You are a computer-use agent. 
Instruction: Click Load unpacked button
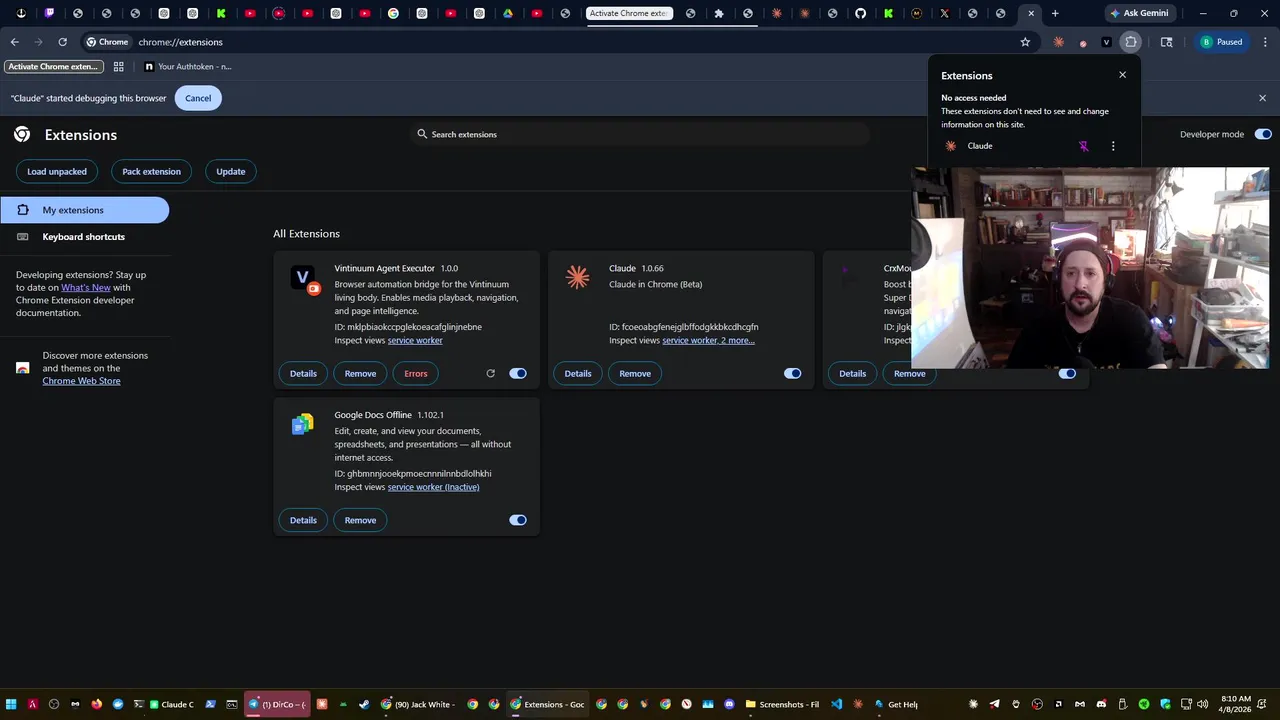point(57,171)
